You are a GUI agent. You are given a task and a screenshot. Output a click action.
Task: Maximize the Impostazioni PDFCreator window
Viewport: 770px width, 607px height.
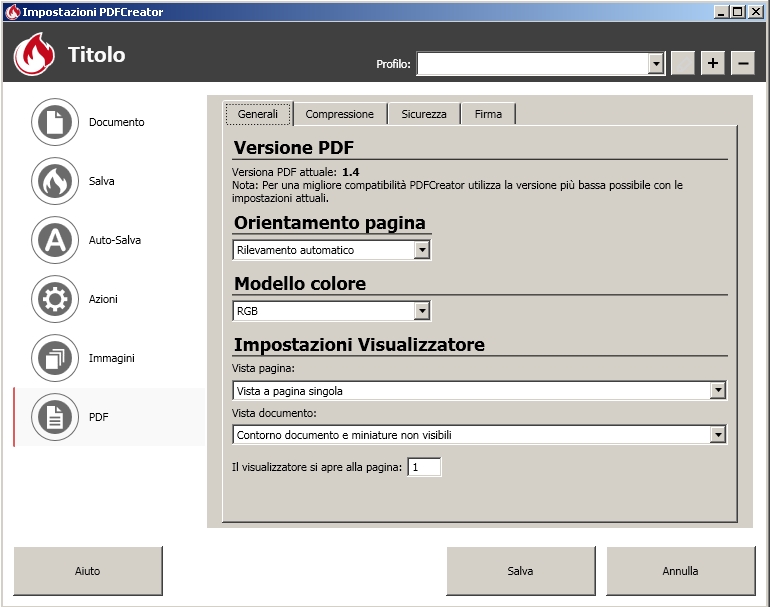tap(737, 12)
